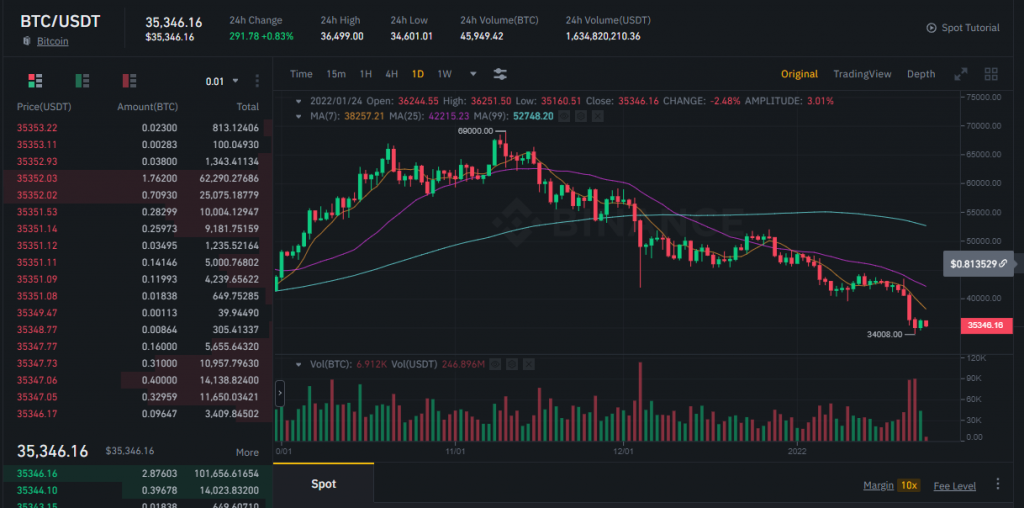
Task: Show only sell orders in order book
Action: [x=129, y=81]
